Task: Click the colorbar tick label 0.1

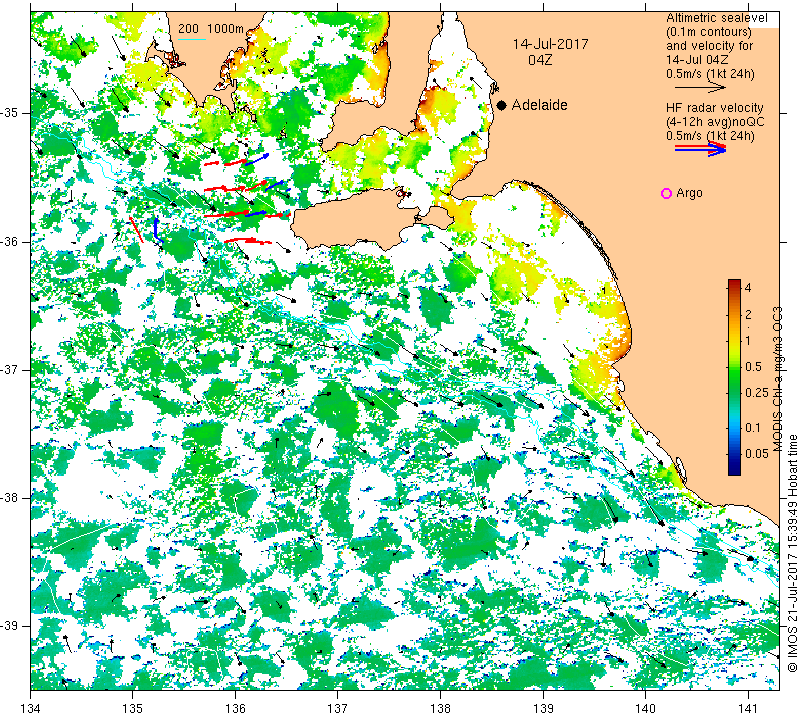Action: [753, 428]
